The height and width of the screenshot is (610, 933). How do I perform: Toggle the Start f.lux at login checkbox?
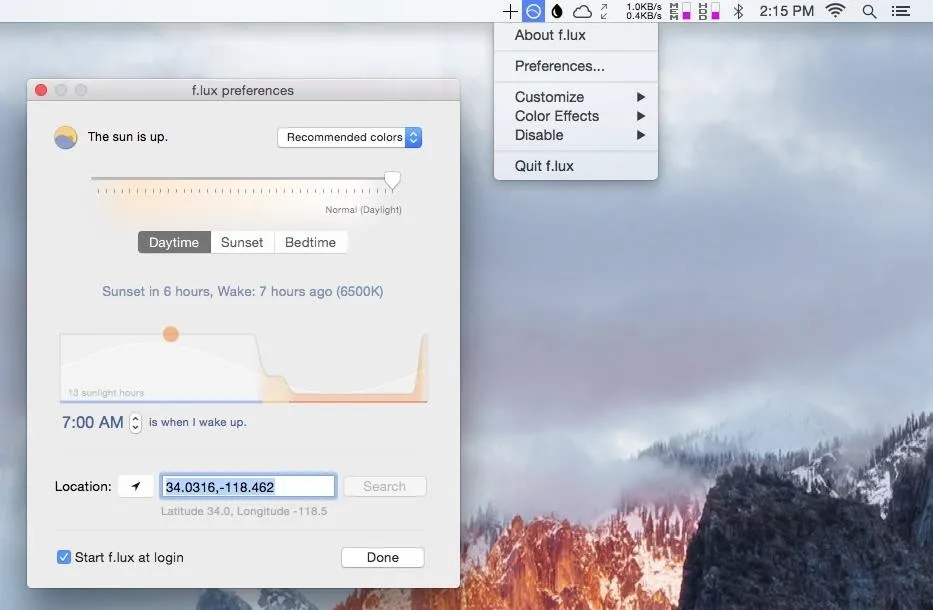coord(64,557)
